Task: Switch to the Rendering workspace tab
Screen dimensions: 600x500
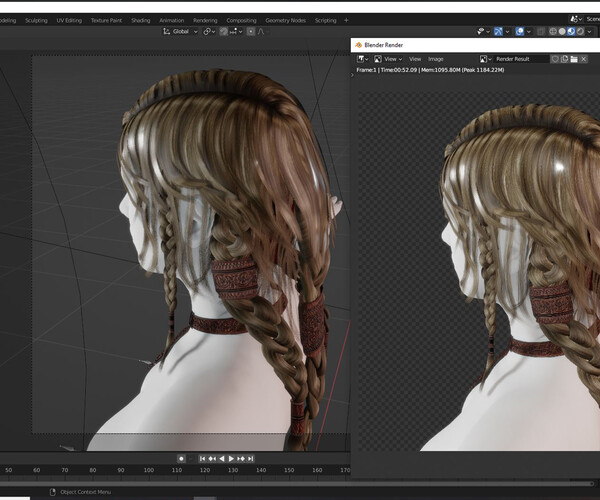Action: coord(205,20)
